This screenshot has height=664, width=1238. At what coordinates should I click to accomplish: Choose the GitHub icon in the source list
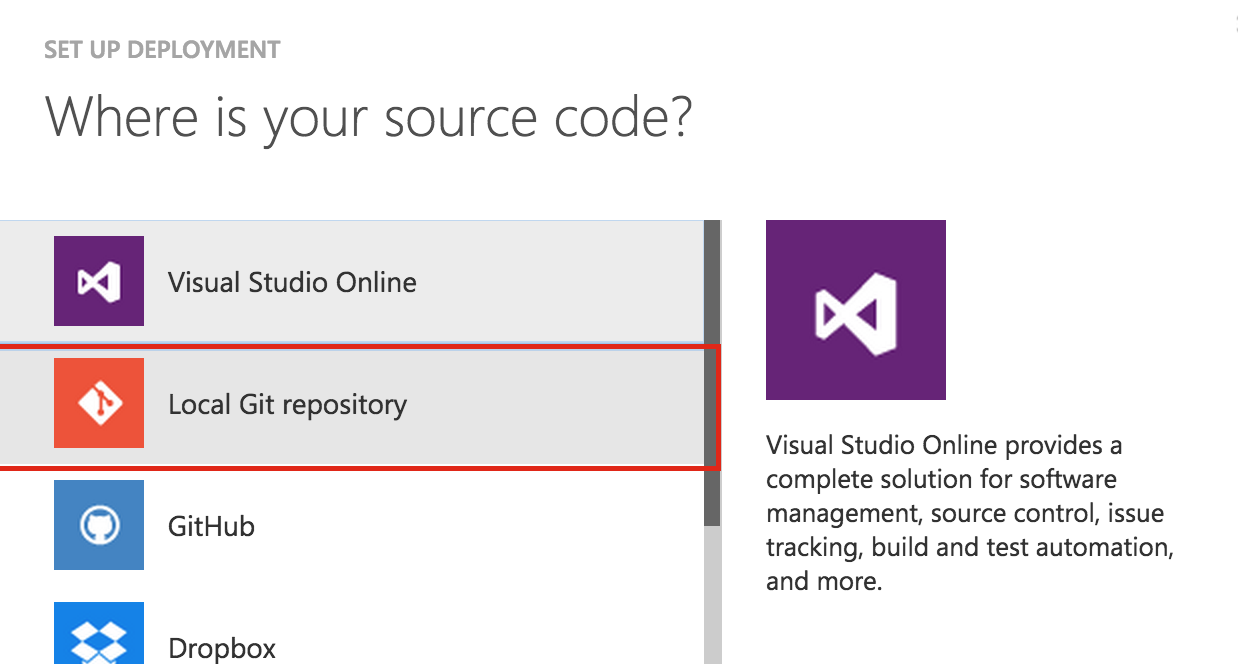click(98, 525)
